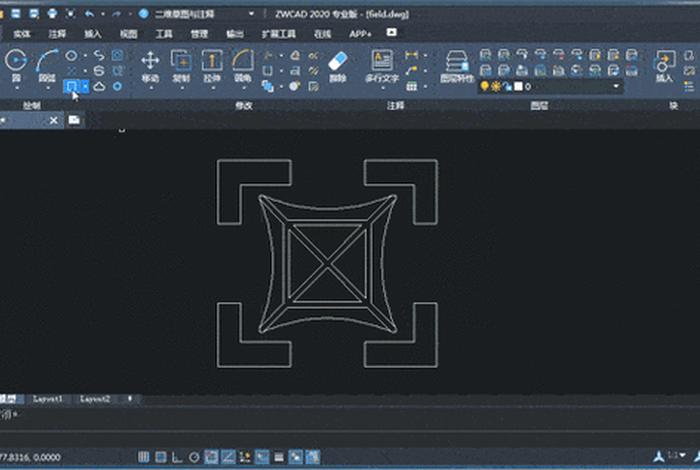Switch to the Layout1 tab
The width and height of the screenshot is (700, 470).
click(x=47, y=399)
